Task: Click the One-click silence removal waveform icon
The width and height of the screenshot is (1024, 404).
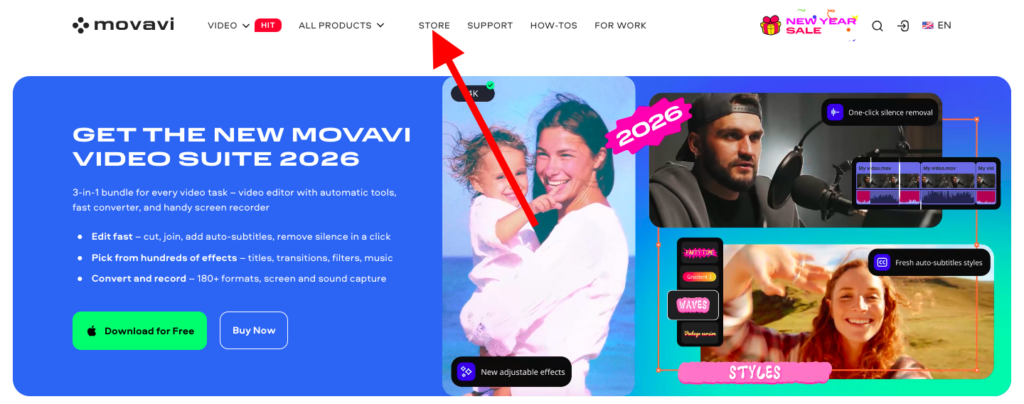Action: [x=835, y=112]
